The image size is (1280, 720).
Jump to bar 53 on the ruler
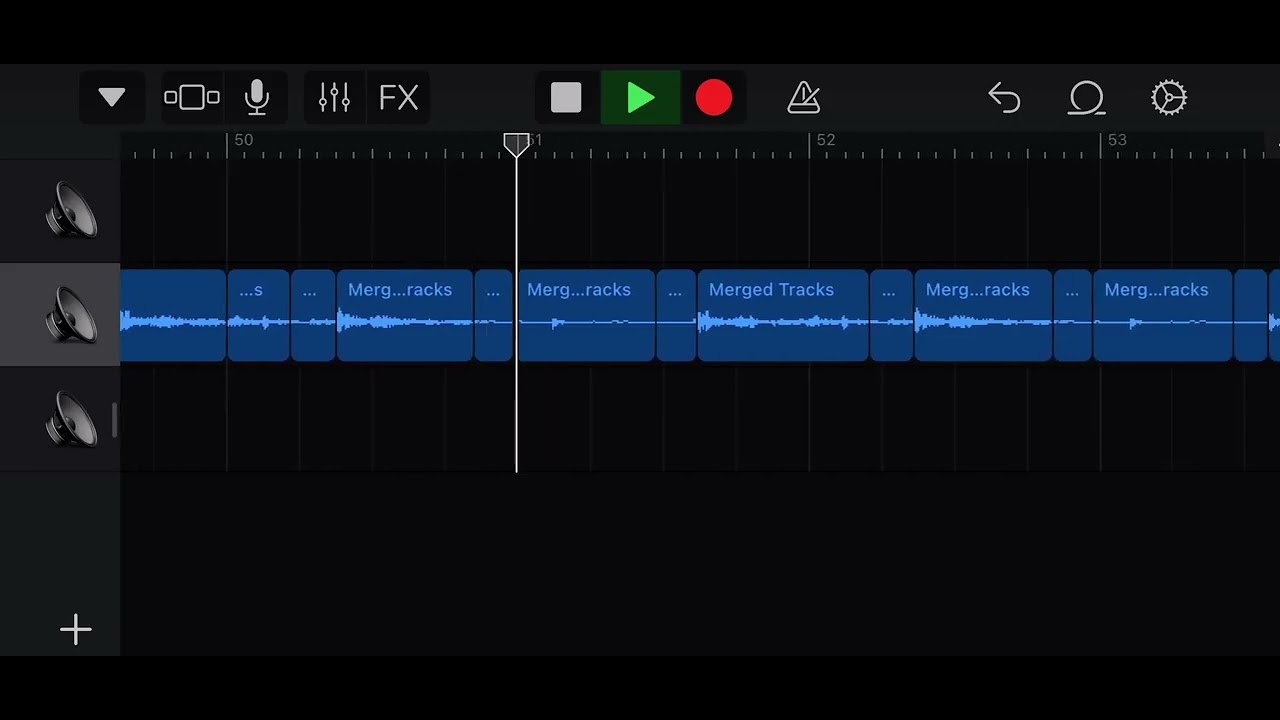click(1117, 140)
